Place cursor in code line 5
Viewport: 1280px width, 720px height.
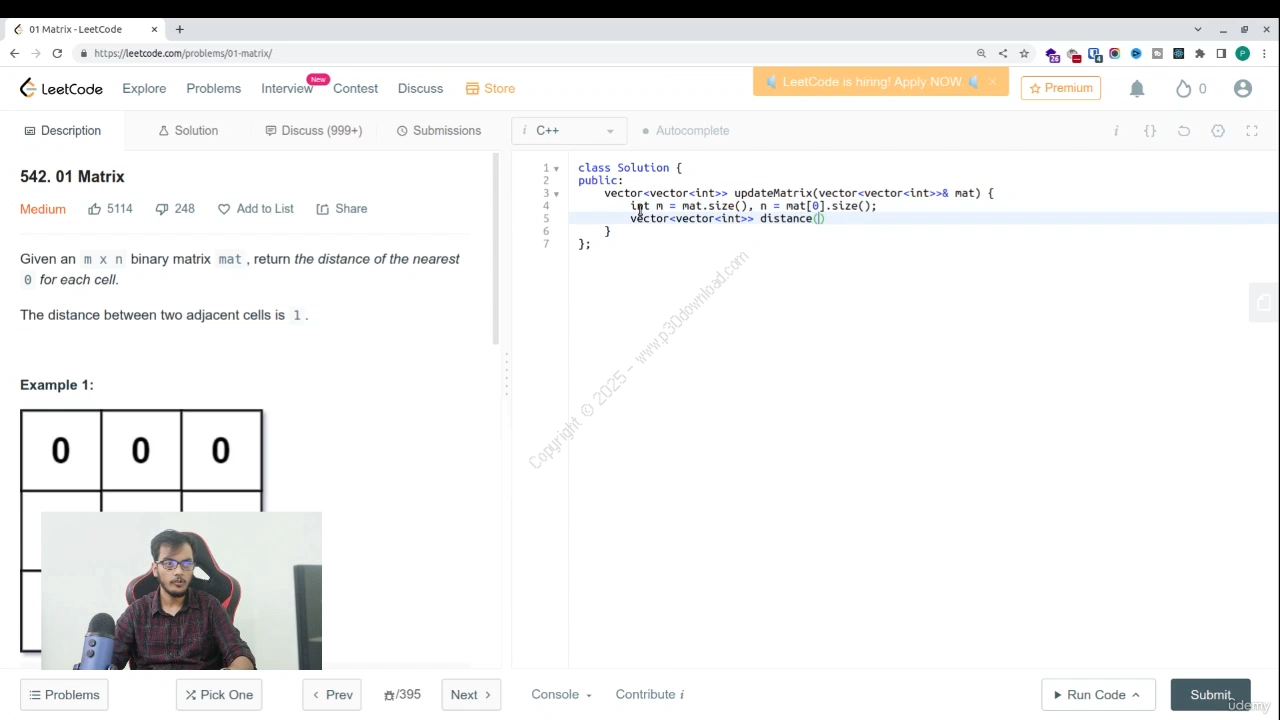click(x=923, y=218)
